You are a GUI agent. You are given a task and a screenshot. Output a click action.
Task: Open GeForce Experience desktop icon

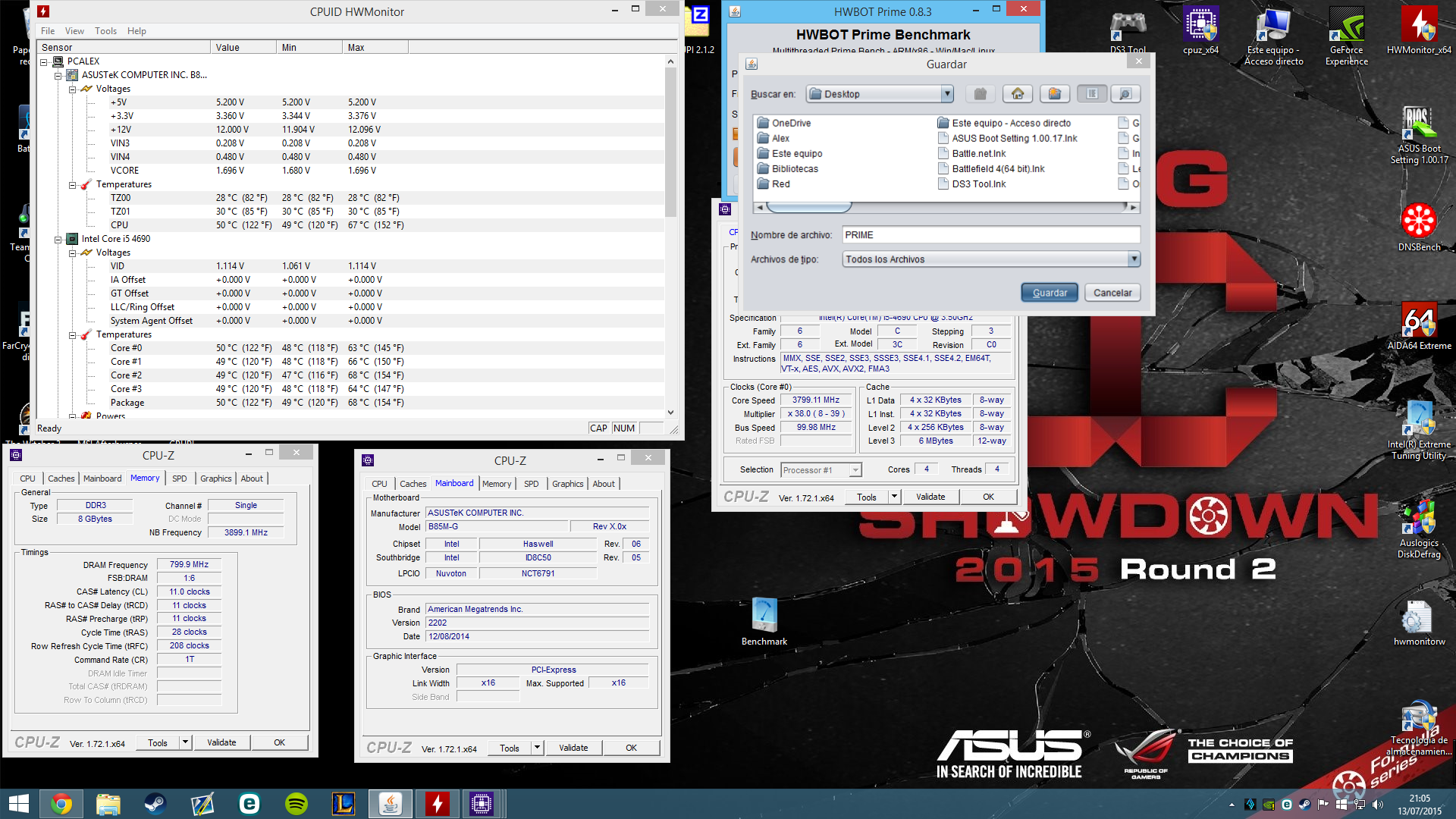1347,36
